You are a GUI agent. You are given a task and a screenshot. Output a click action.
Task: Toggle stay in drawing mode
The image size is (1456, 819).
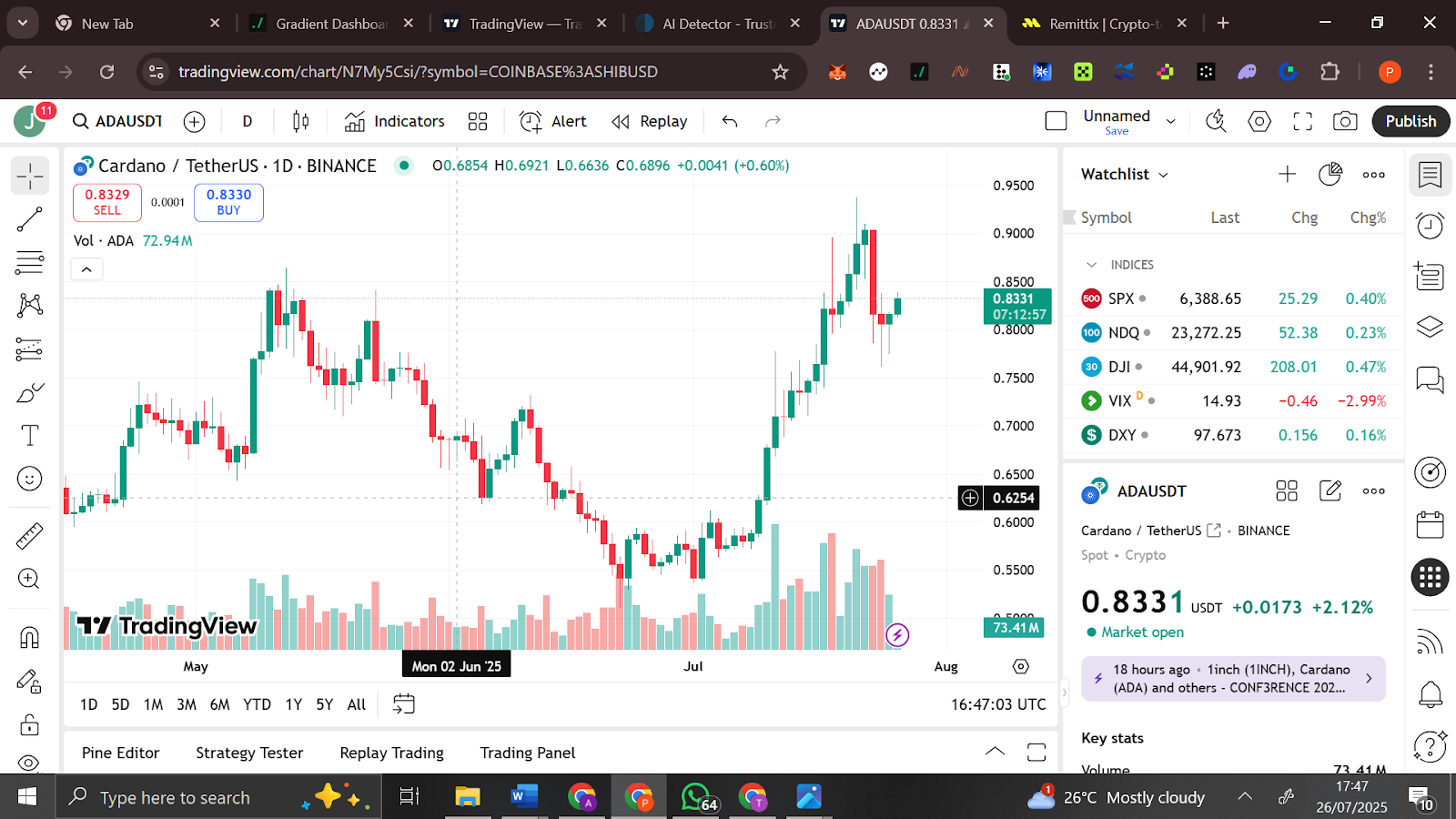29,681
